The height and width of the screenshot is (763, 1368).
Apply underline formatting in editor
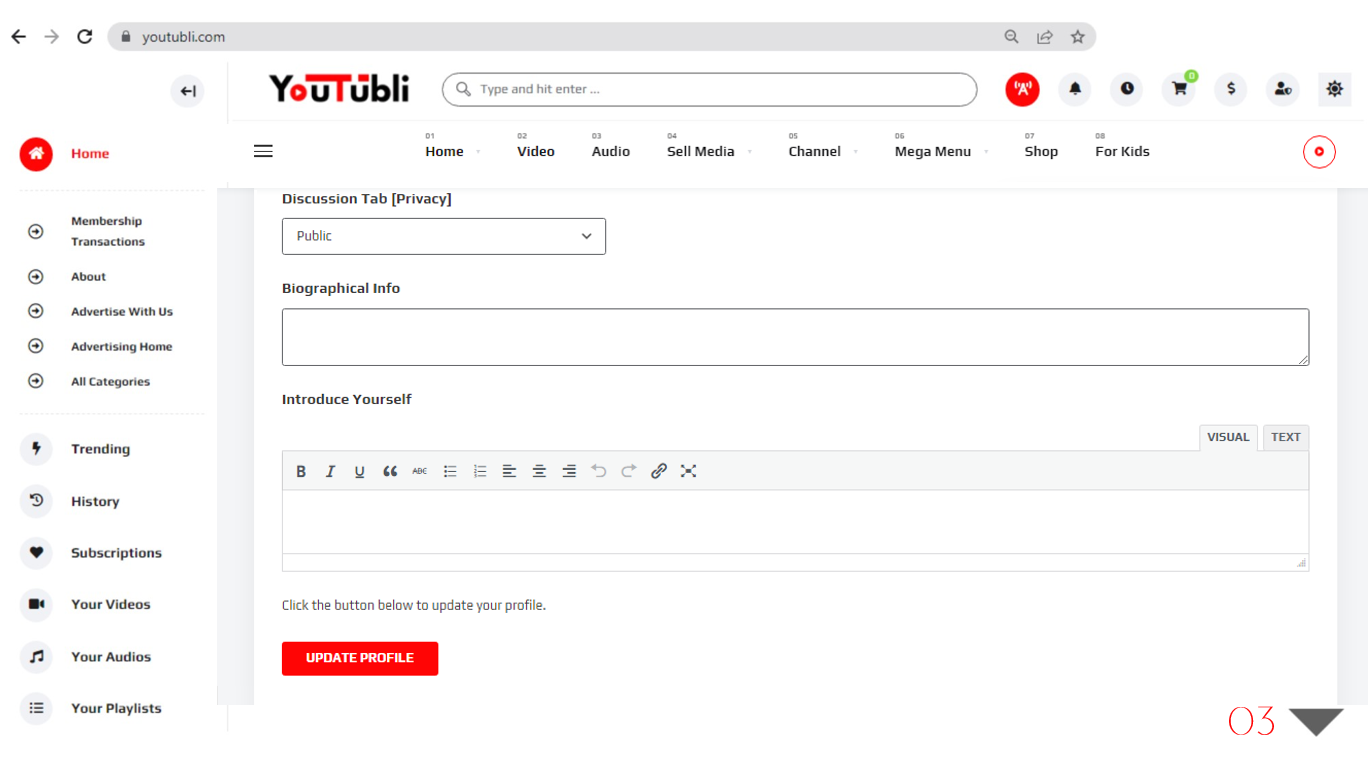360,471
